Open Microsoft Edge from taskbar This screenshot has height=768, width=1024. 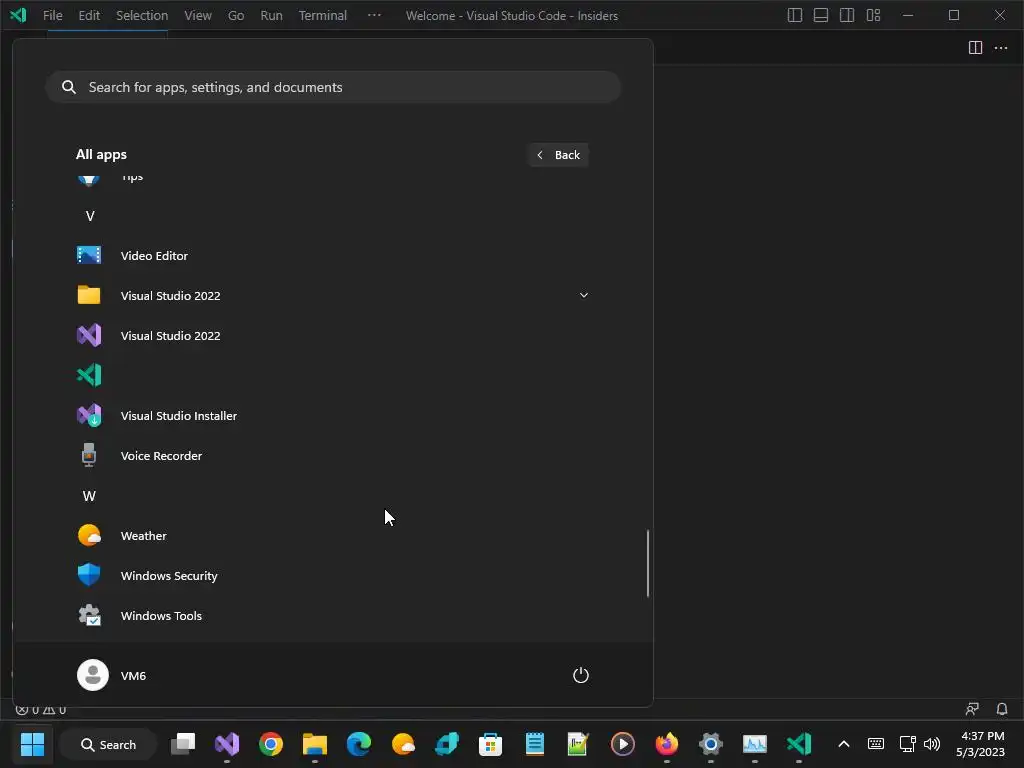pyautogui.click(x=359, y=744)
